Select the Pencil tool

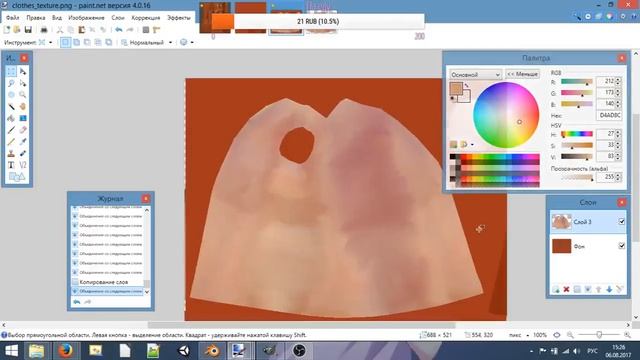click(x=11, y=142)
